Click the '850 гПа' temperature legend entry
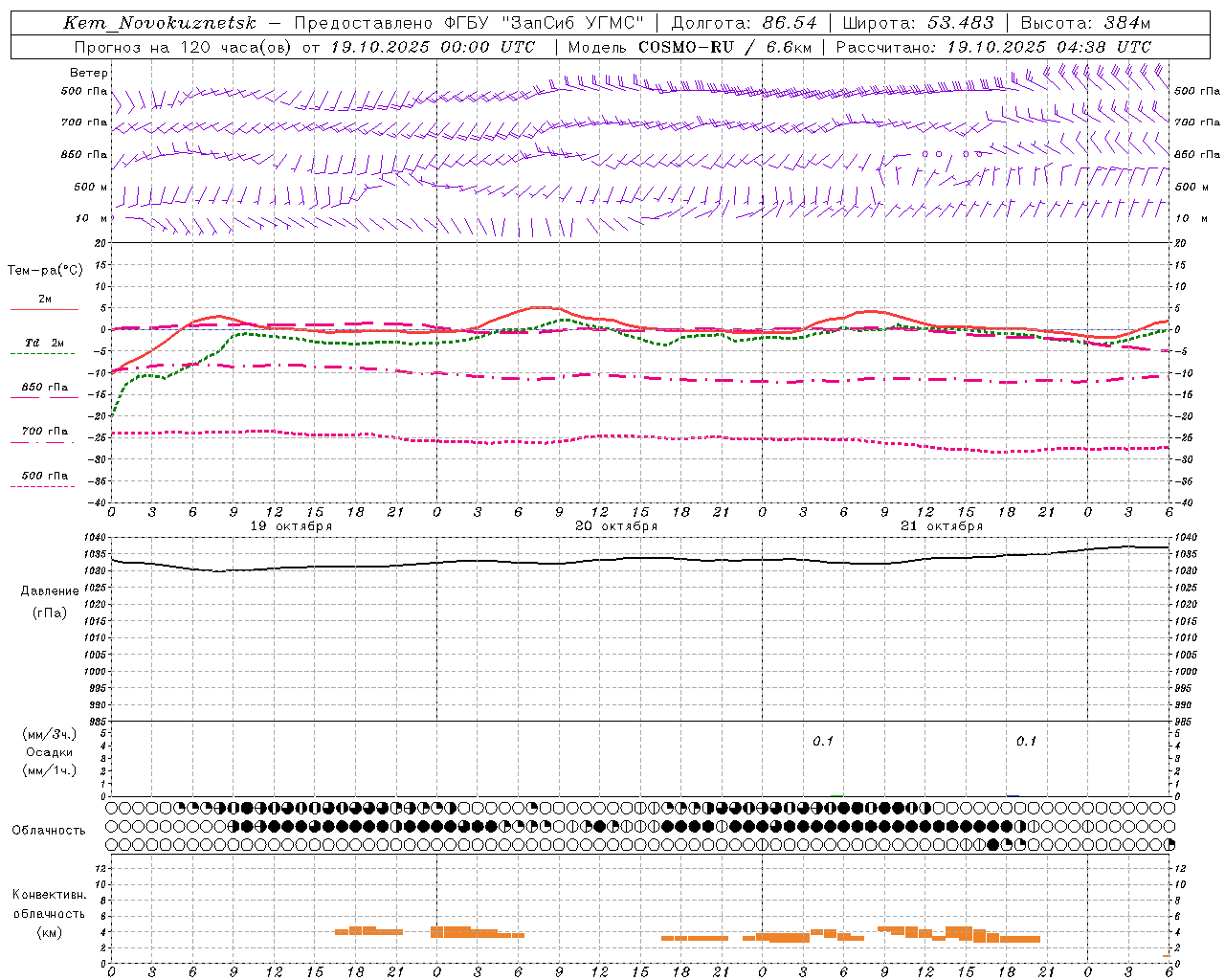The width and height of the screenshot is (1225, 980). (44, 388)
